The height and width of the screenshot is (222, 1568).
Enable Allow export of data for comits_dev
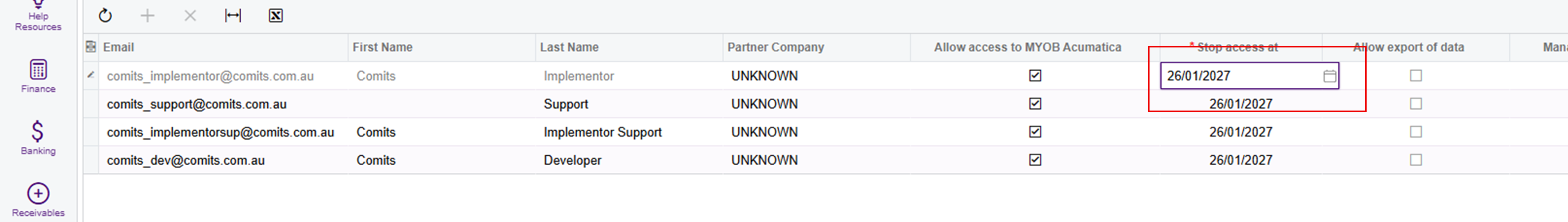1416,160
